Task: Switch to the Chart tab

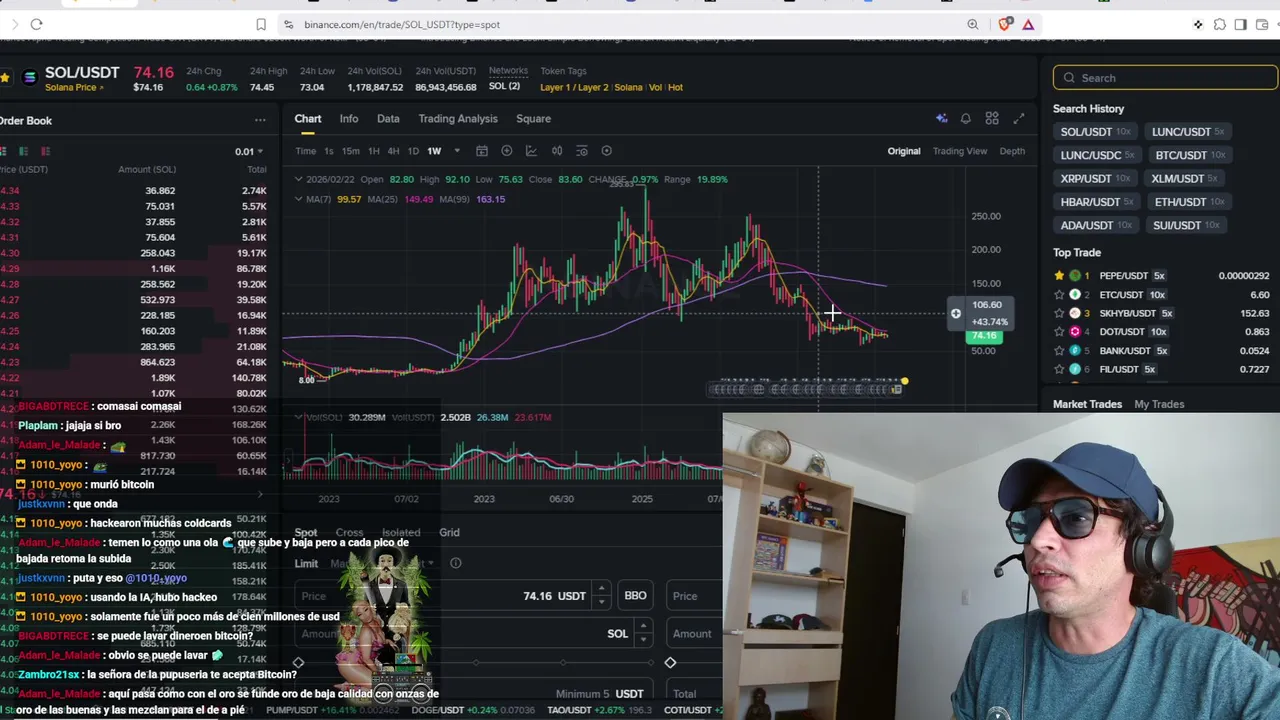Action: 308,118
